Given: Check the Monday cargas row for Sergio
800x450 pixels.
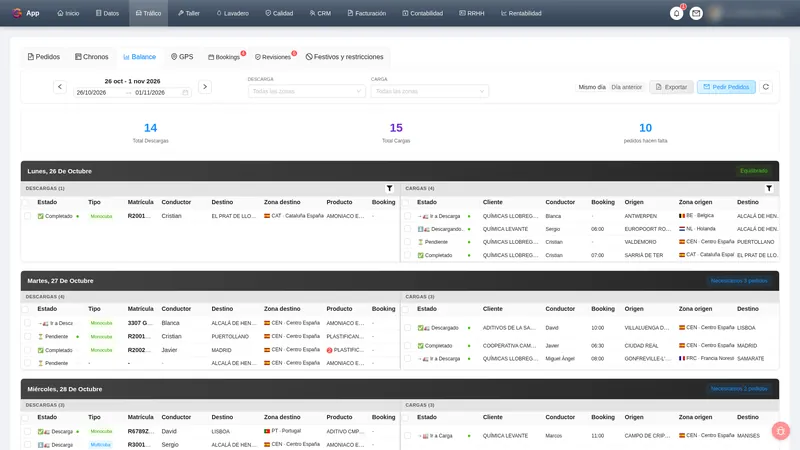Looking at the screenshot, I should point(408,229).
